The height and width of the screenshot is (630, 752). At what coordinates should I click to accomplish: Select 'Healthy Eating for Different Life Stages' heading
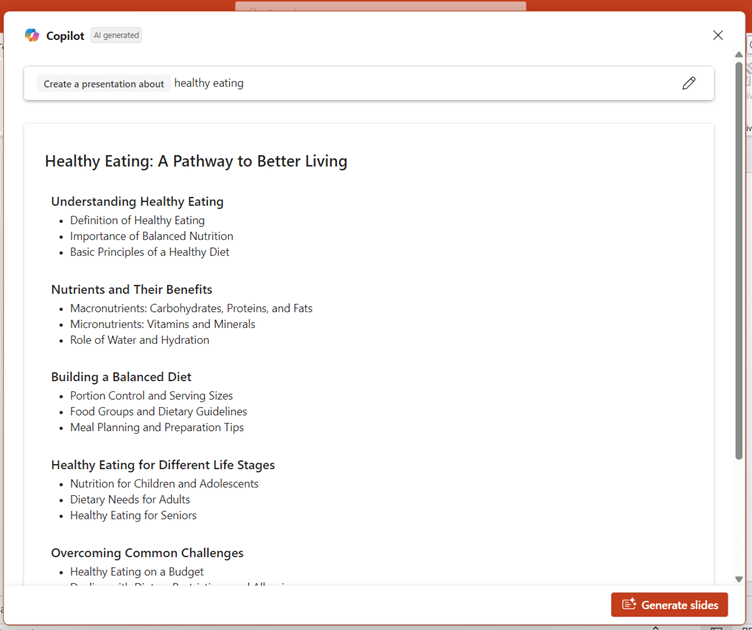(x=163, y=465)
